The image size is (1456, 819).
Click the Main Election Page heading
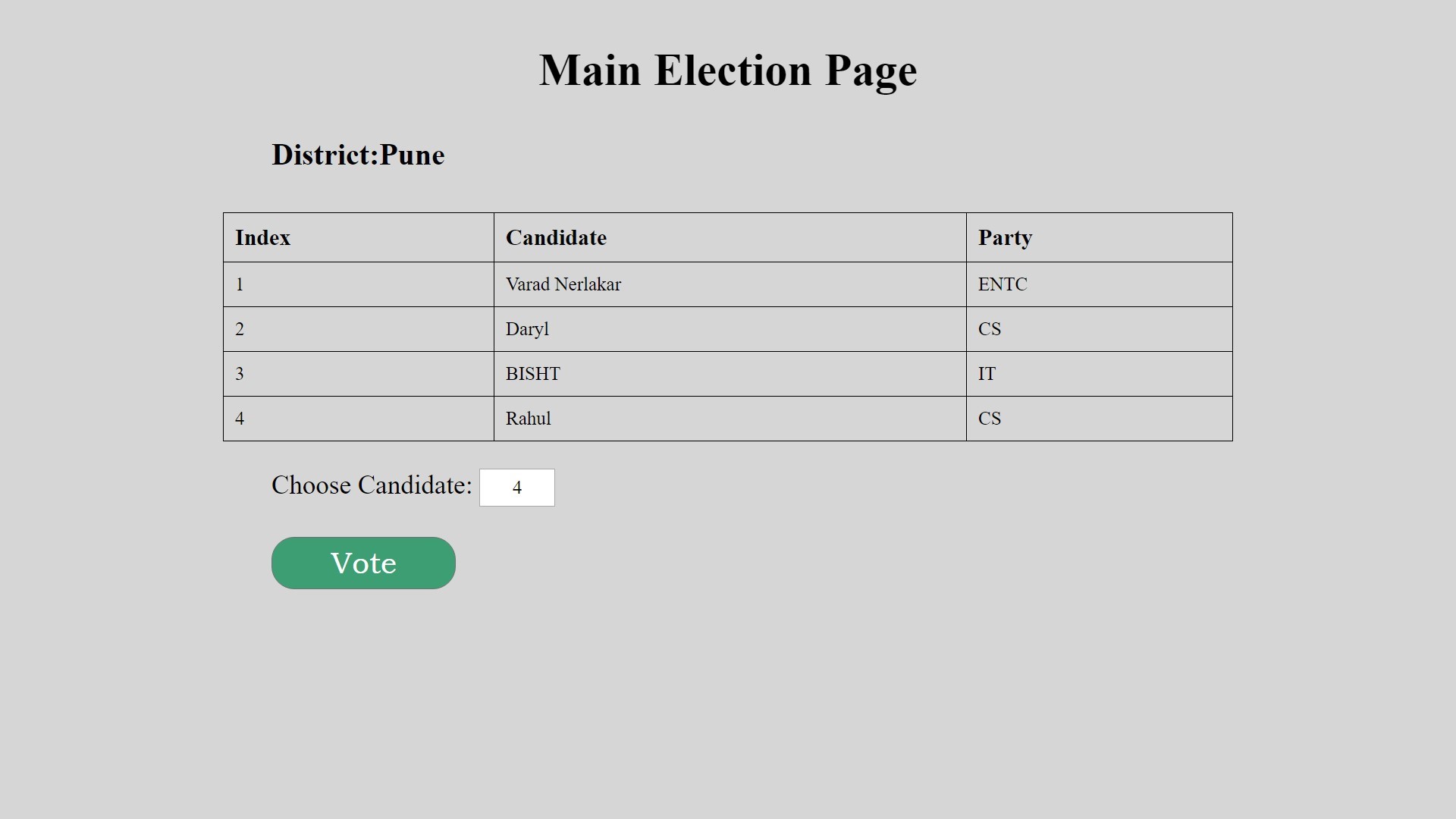728,71
